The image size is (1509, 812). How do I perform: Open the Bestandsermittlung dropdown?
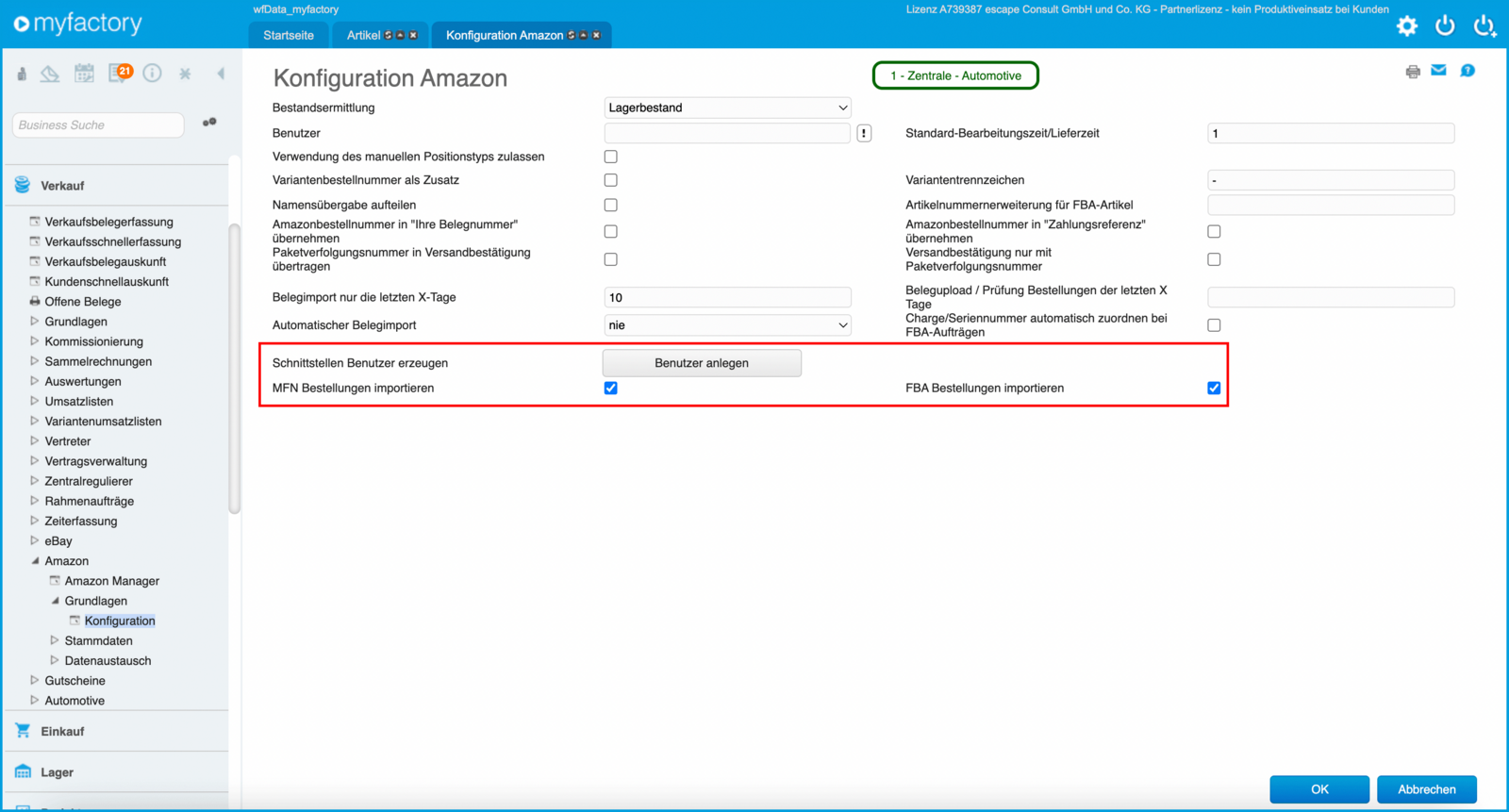coord(727,108)
